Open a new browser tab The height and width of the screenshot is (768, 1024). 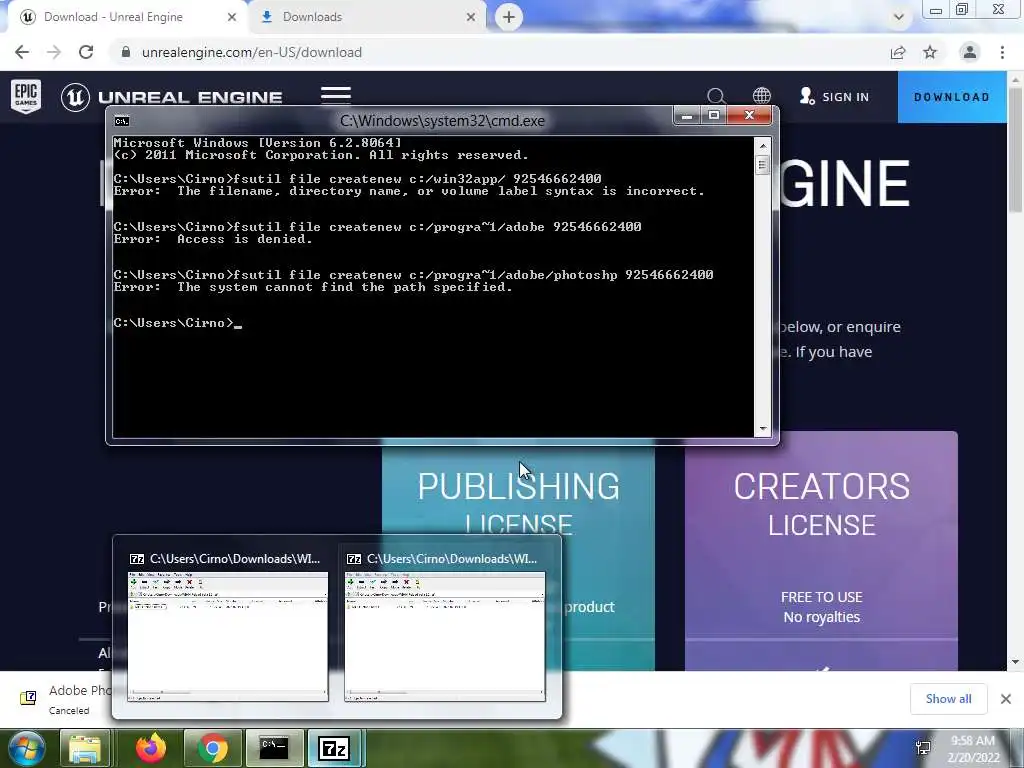pyautogui.click(x=509, y=17)
